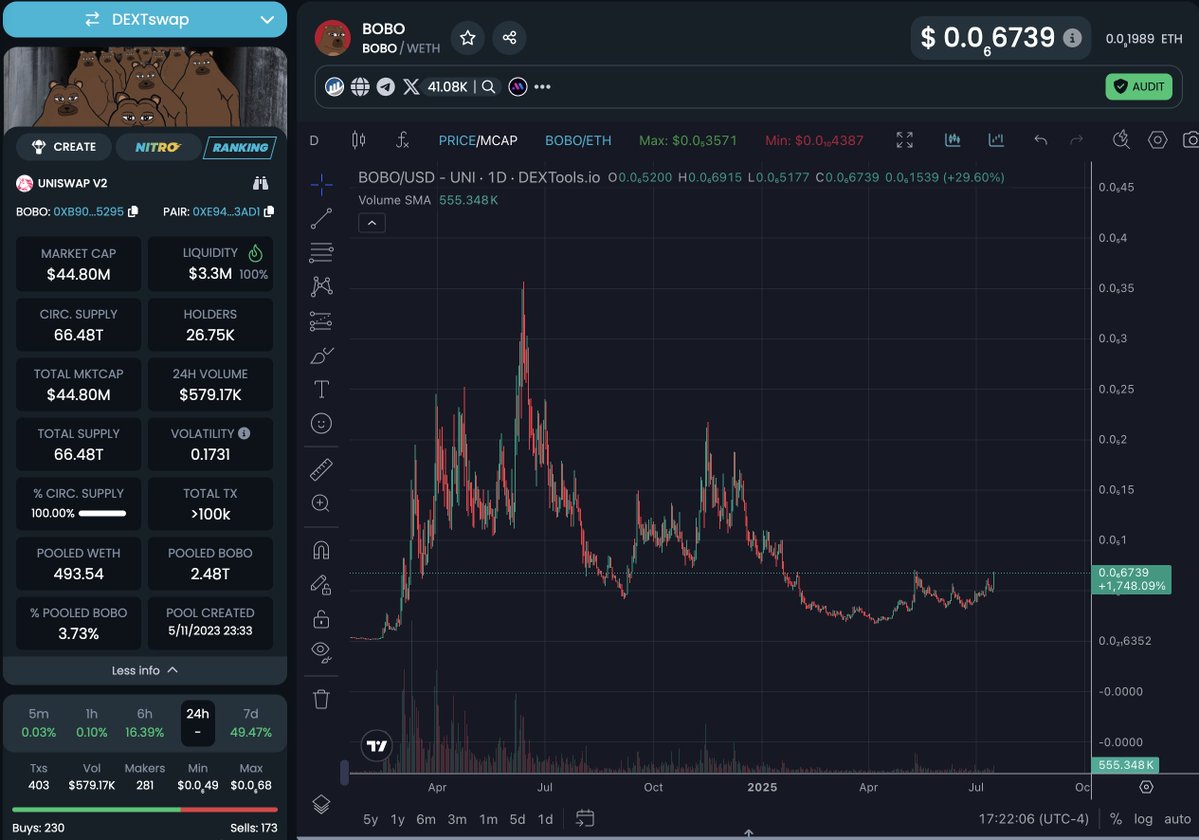Select the trend line drawing tool
Viewport: 1199px width, 840px height.
[321, 219]
